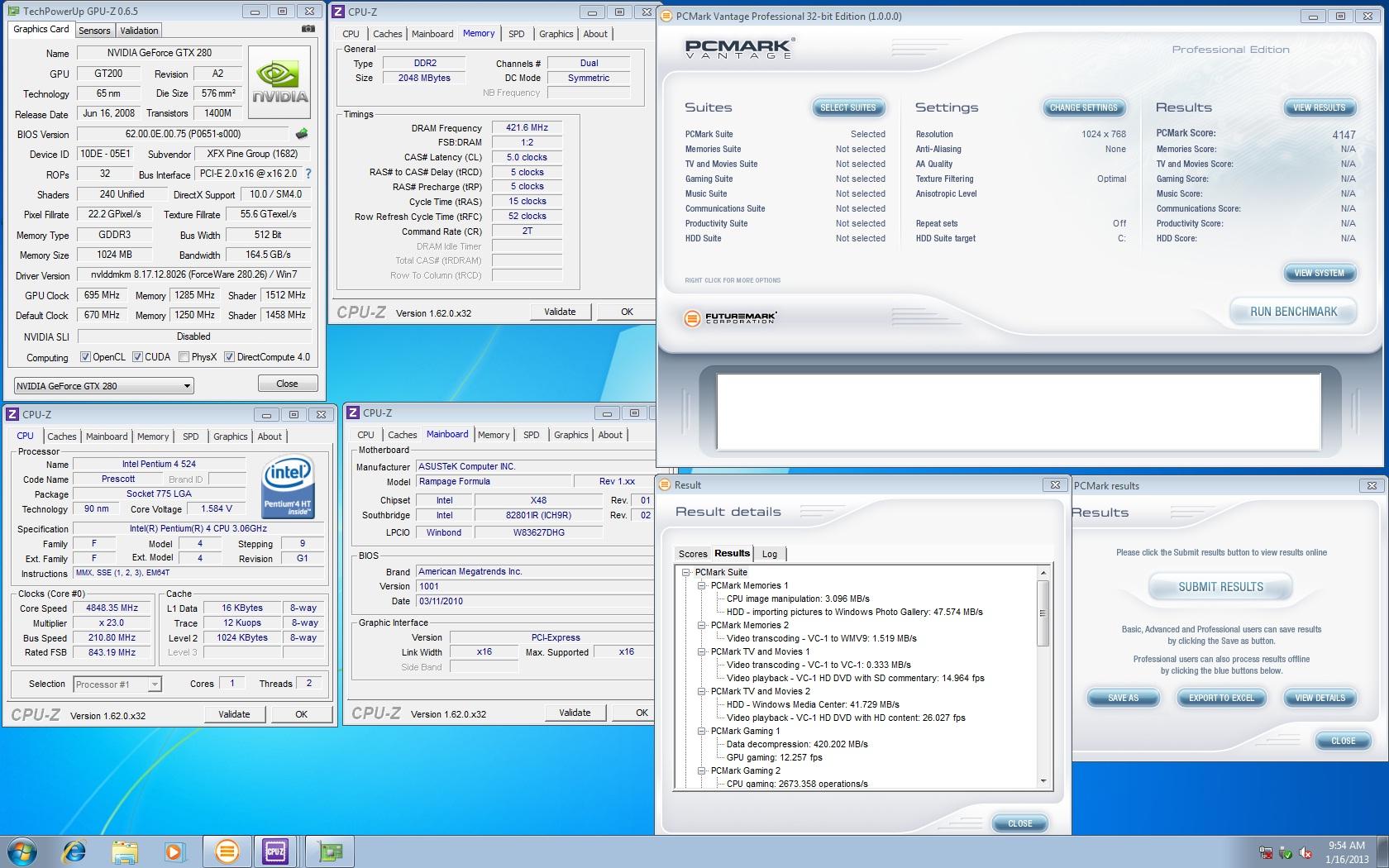Click the PCMark Score value 4147
This screenshot has width=1389, height=868.
coord(1344,134)
